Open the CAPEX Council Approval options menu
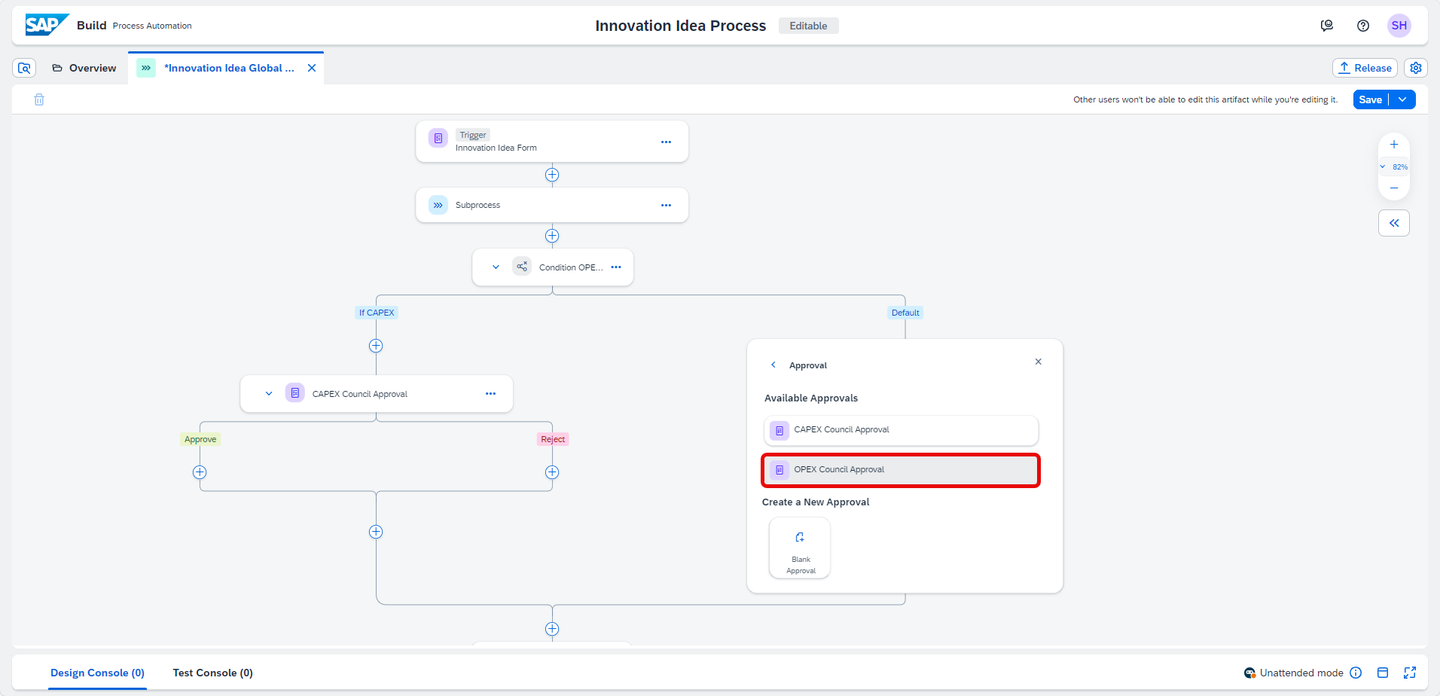This screenshot has height=696, width=1440. (491, 394)
